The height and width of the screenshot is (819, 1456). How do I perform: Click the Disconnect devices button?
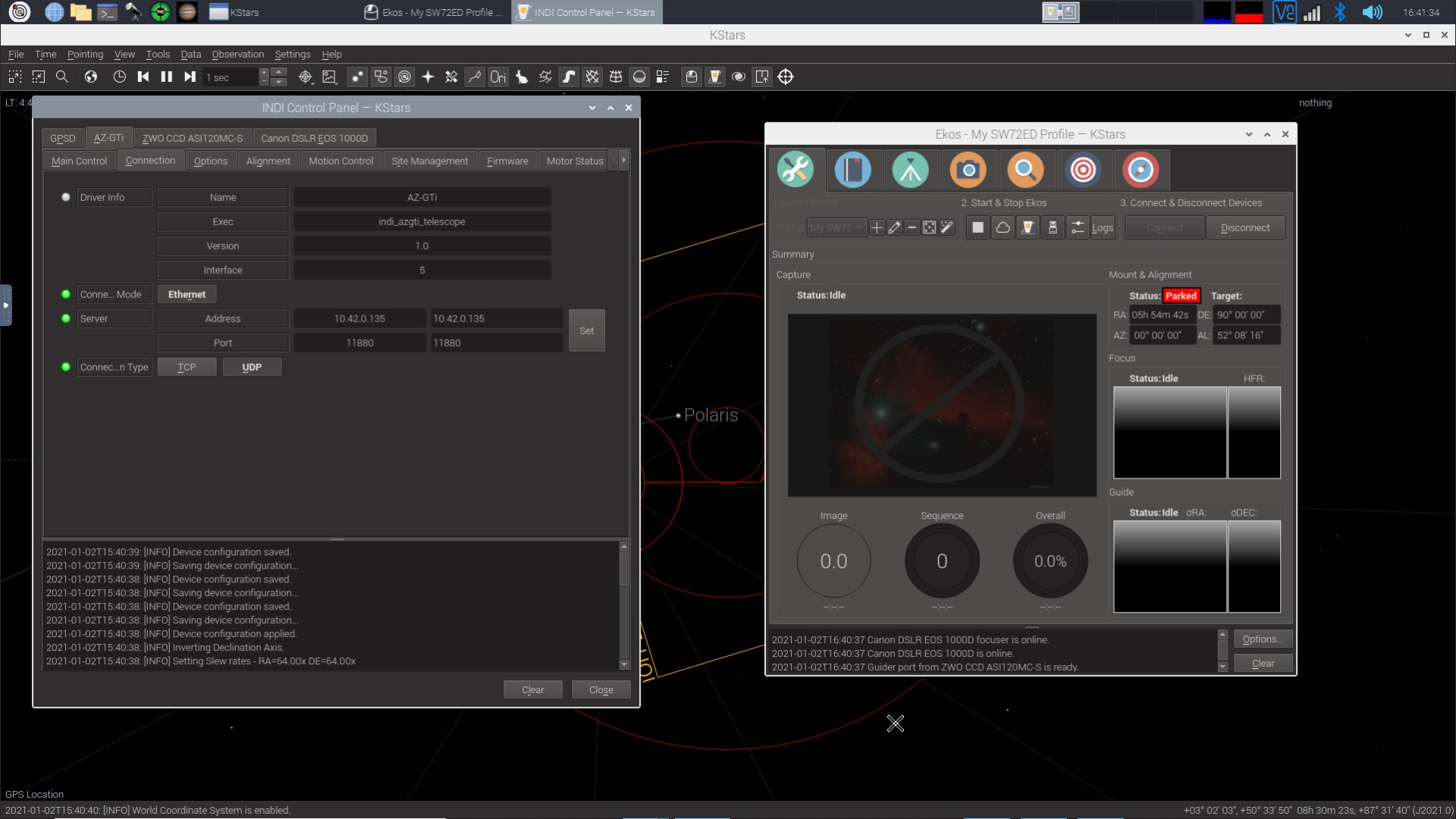pos(1244,227)
